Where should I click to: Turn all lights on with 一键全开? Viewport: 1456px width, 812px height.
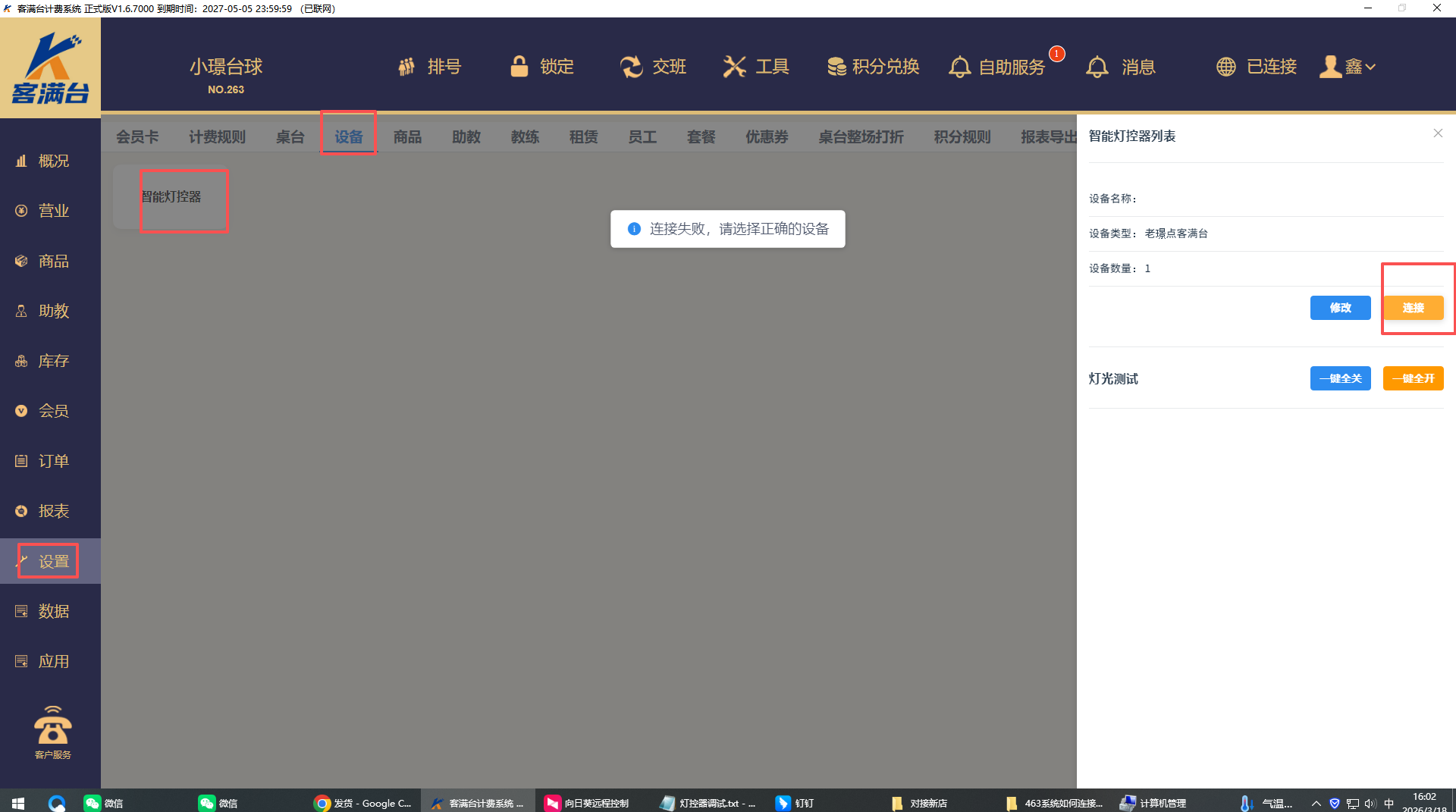click(x=1413, y=378)
